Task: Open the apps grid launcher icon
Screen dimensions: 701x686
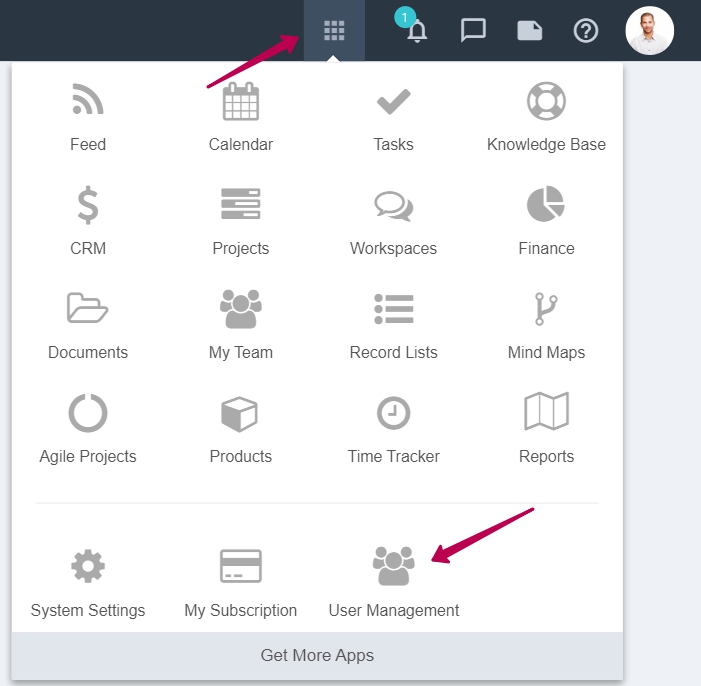Action: [334, 30]
